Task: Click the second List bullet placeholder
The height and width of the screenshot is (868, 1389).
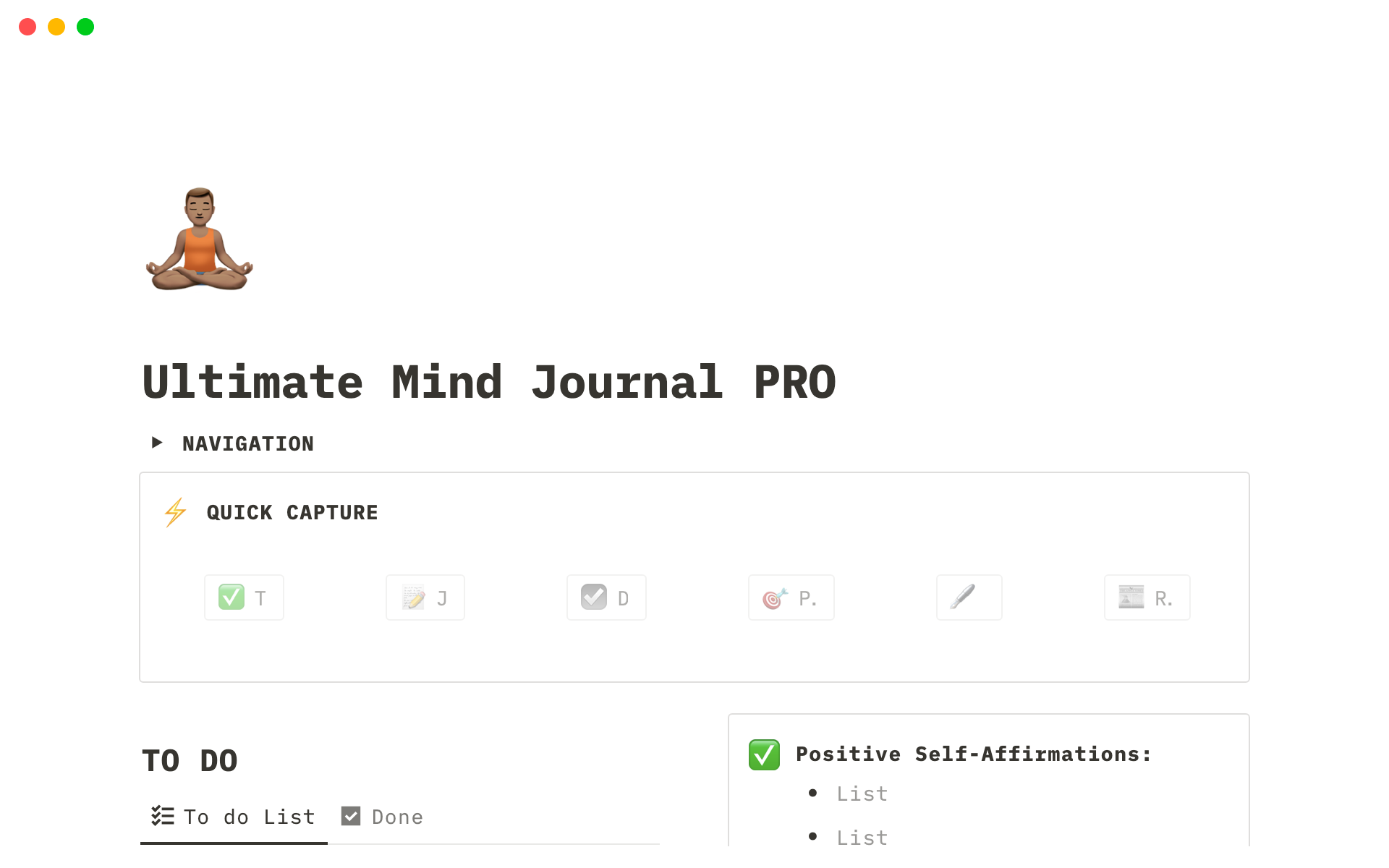Action: tap(862, 837)
